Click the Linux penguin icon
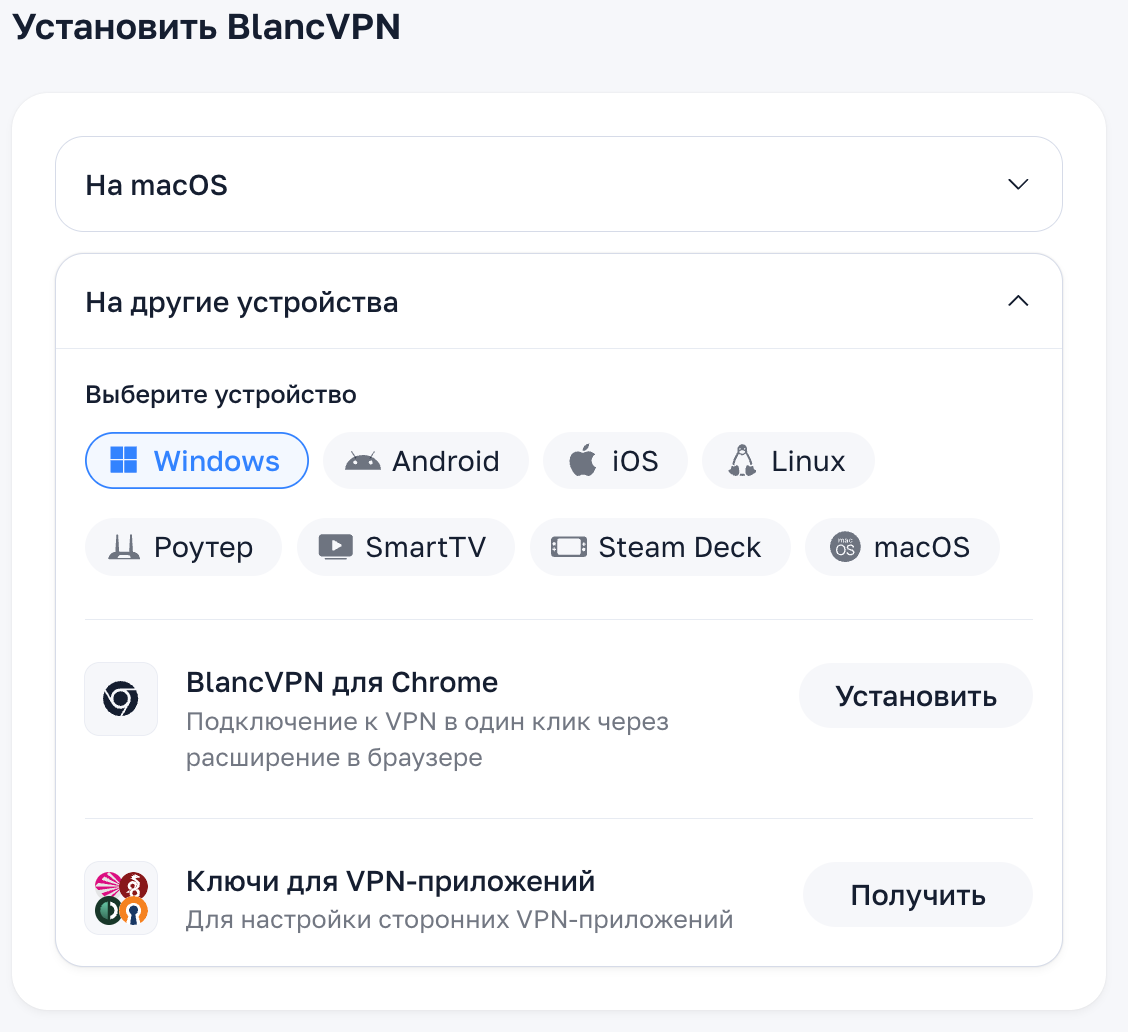The width and height of the screenshot is (1128, 1032). click(x=741, y=461)
